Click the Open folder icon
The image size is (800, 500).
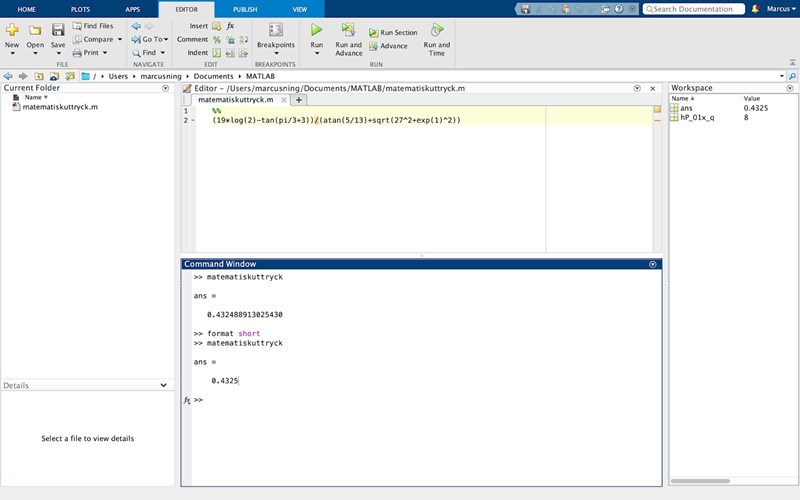pyautogui.click(x=35, y=30)
